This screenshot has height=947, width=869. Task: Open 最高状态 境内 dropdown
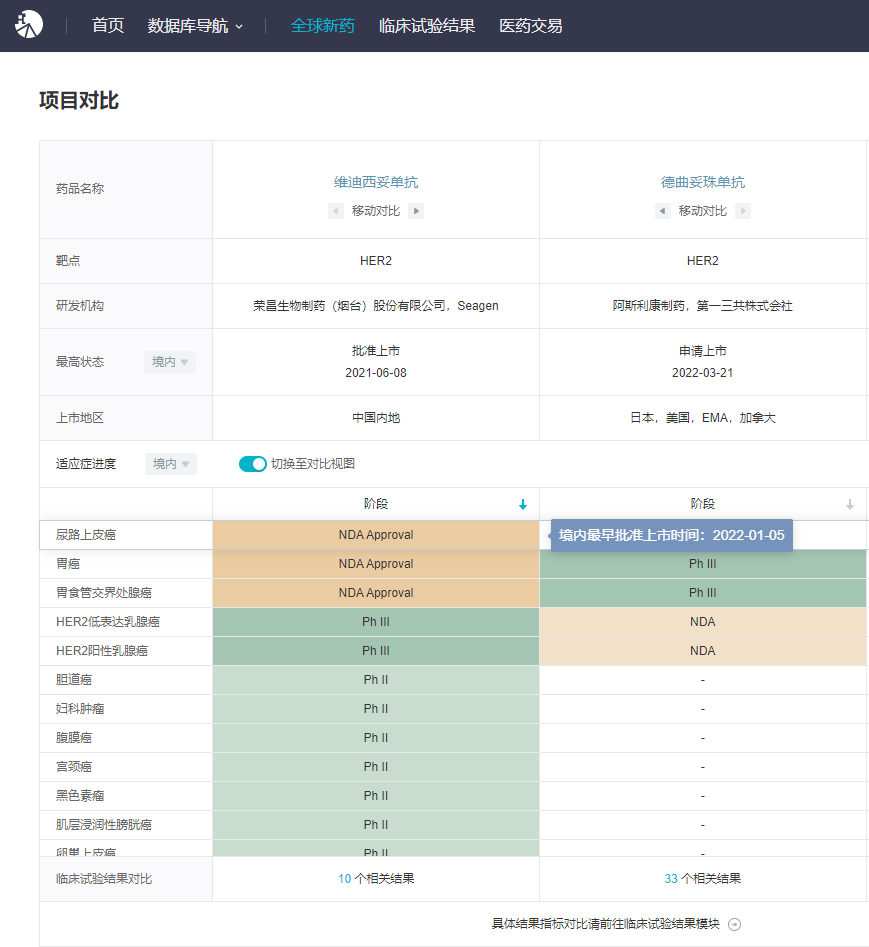coord(170,362)
